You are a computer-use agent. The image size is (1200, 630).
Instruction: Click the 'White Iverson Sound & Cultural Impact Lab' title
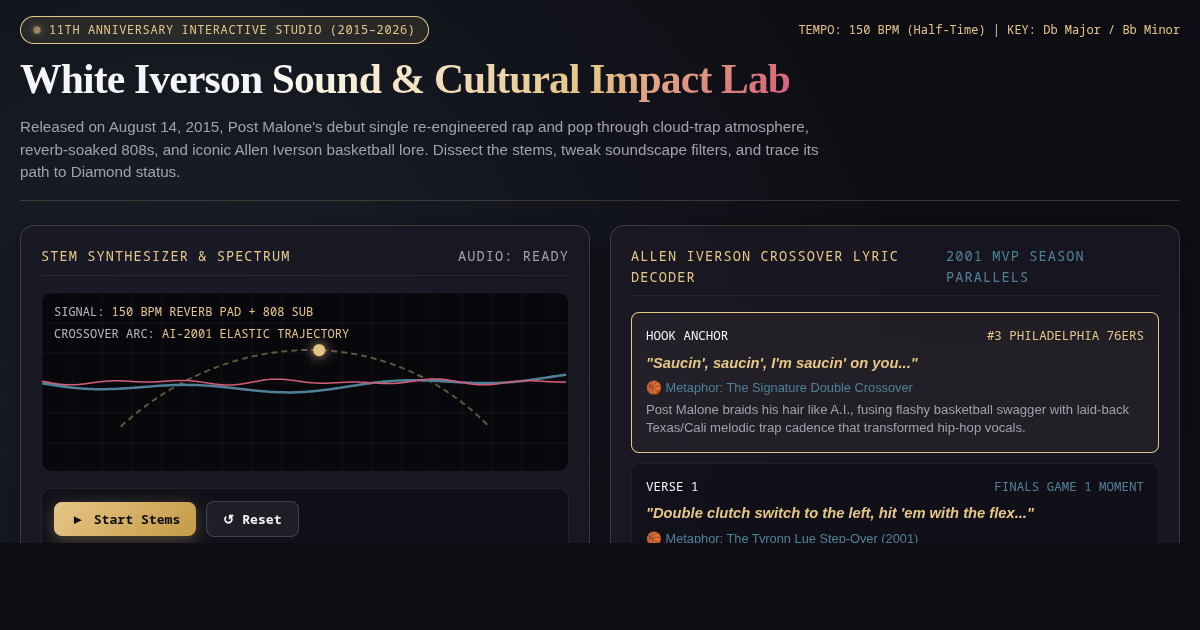pyautogui.click(x=405, y=79)
